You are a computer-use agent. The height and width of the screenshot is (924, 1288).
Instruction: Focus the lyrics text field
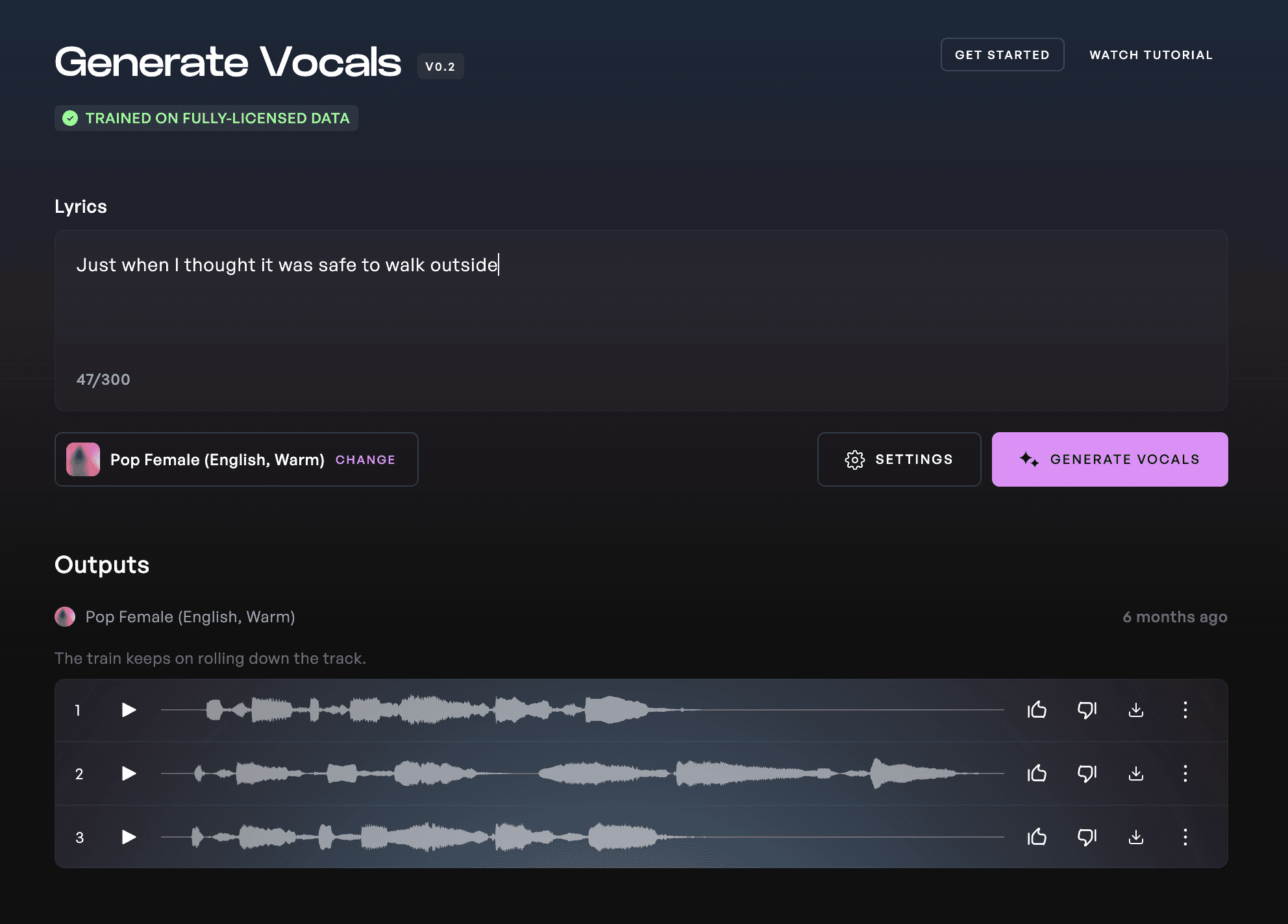click(x=641, y=321)
